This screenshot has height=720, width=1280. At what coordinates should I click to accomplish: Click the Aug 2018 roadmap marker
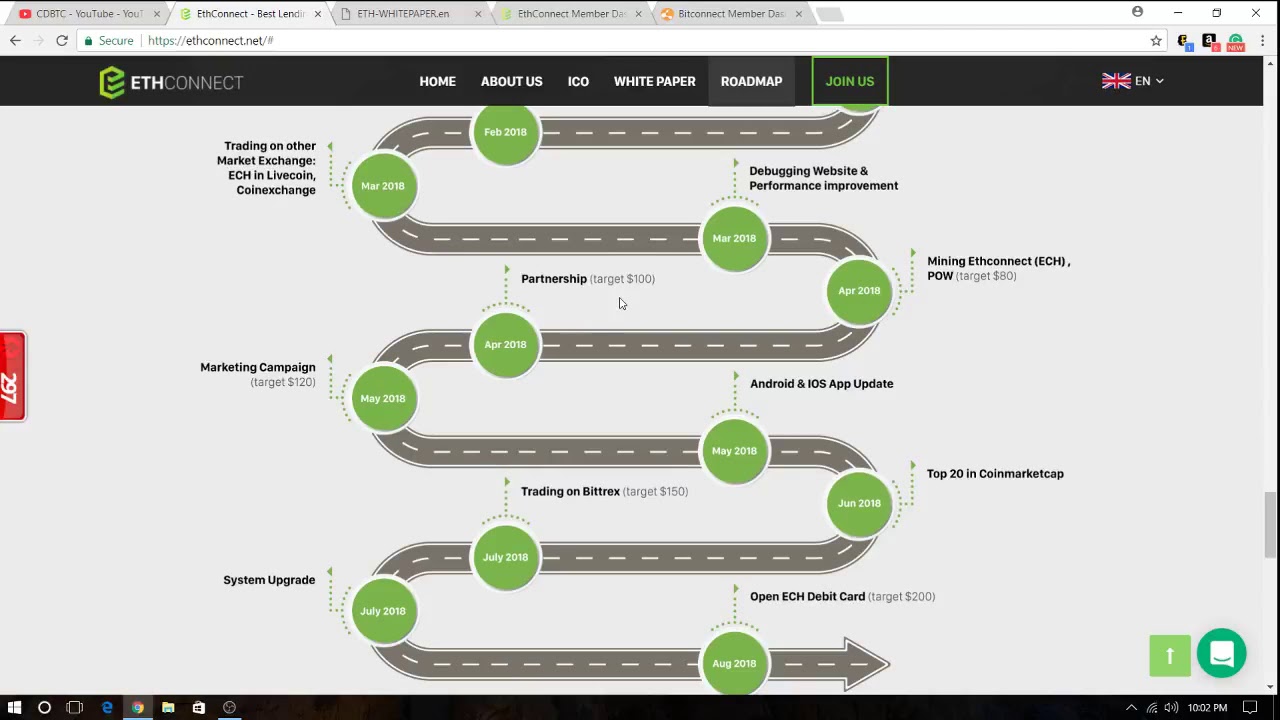(x=734, y=663)
